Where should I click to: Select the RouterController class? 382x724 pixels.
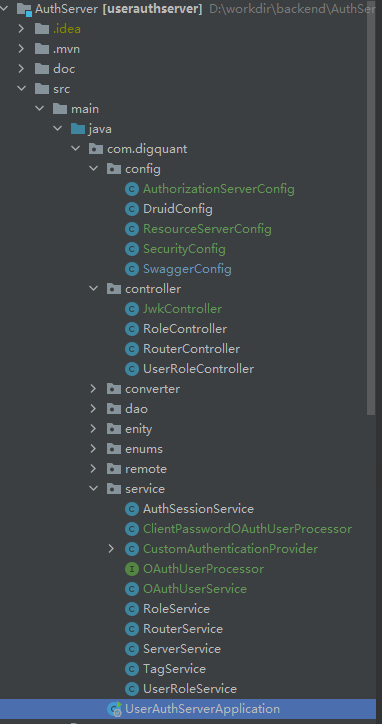(191, 349)
